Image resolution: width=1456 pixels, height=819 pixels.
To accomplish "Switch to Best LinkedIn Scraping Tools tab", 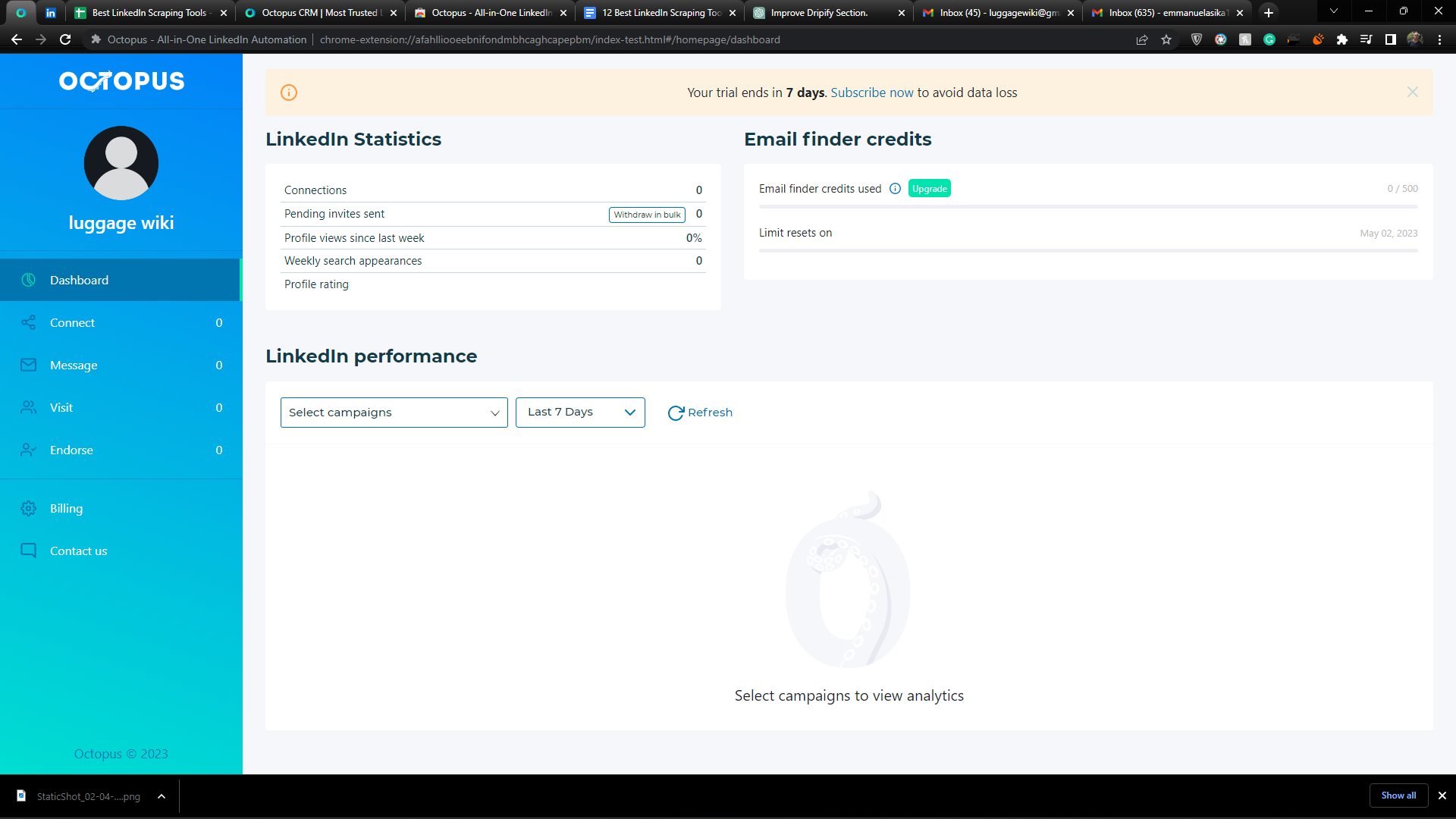I will tap(149, 13).
